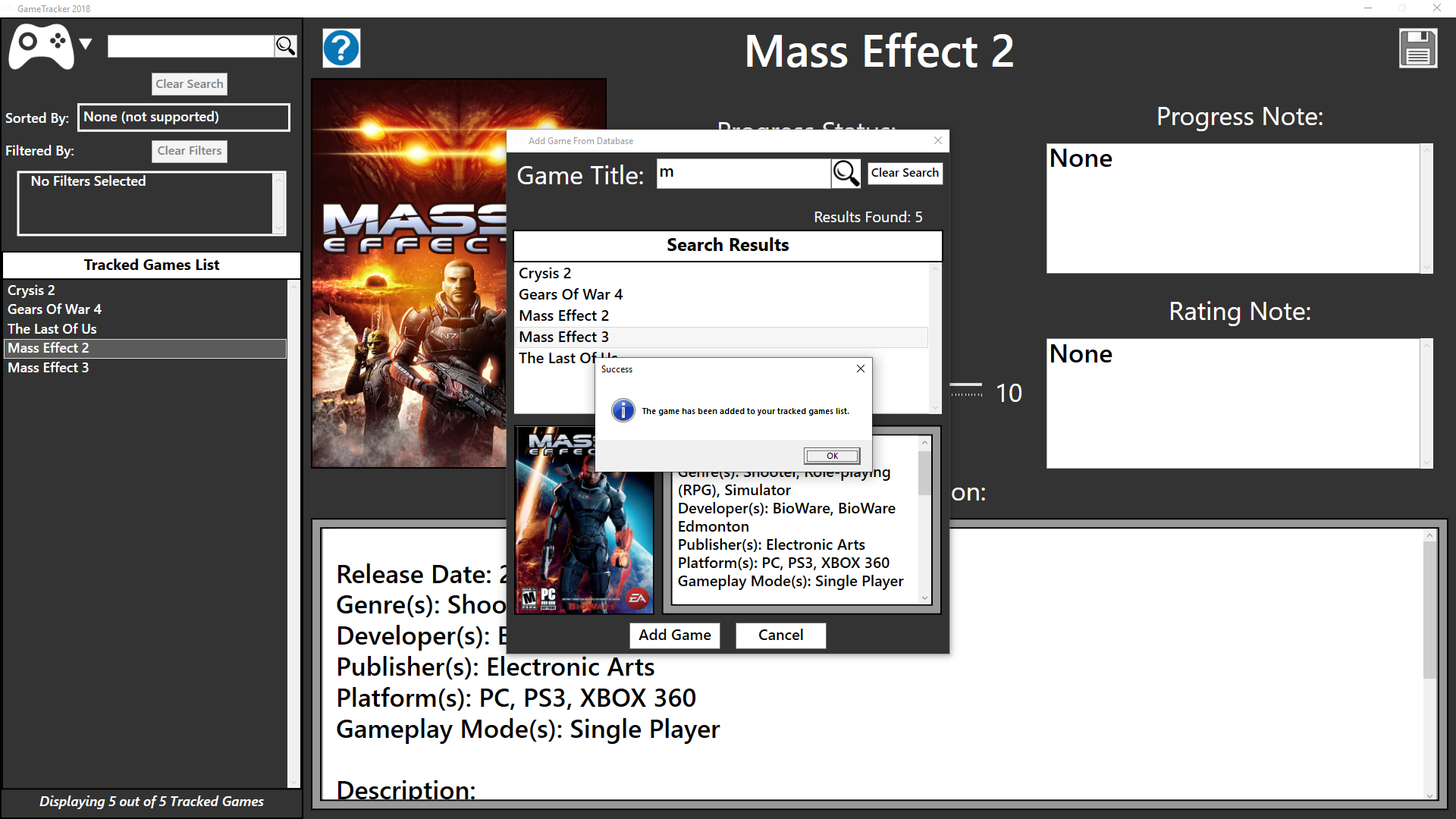1456x819 pixels.
Task: Click the sidebar magnifier search icon
Action: 285,46
